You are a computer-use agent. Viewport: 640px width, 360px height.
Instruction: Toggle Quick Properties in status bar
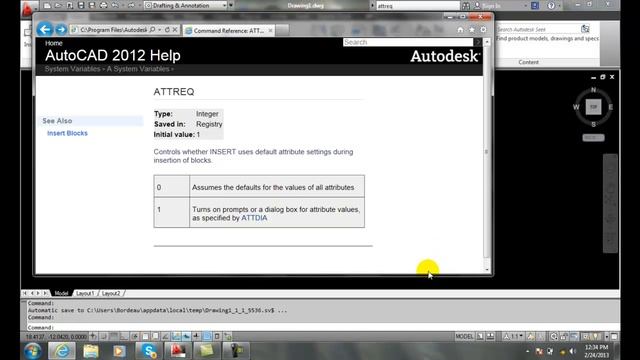tap(218, 336)
